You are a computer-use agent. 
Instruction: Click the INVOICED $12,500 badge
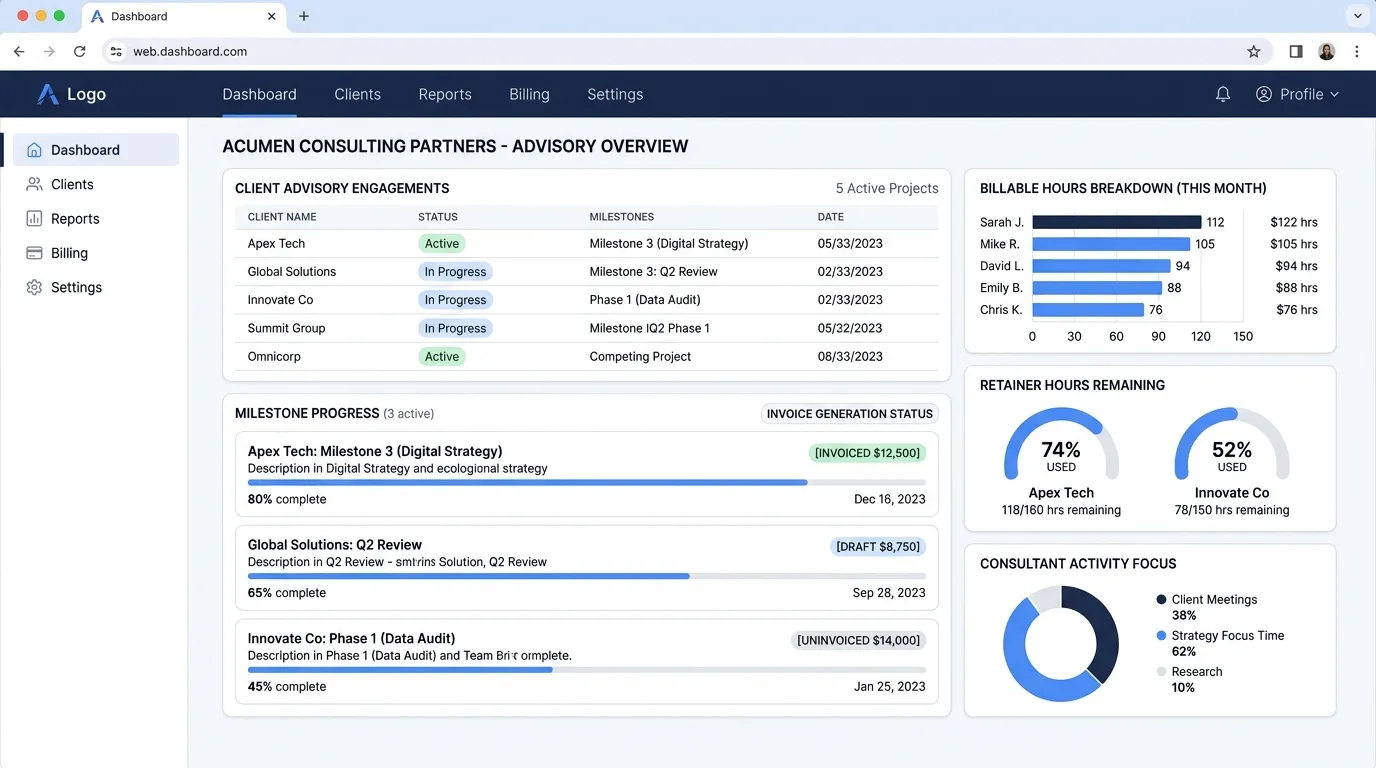867,453
